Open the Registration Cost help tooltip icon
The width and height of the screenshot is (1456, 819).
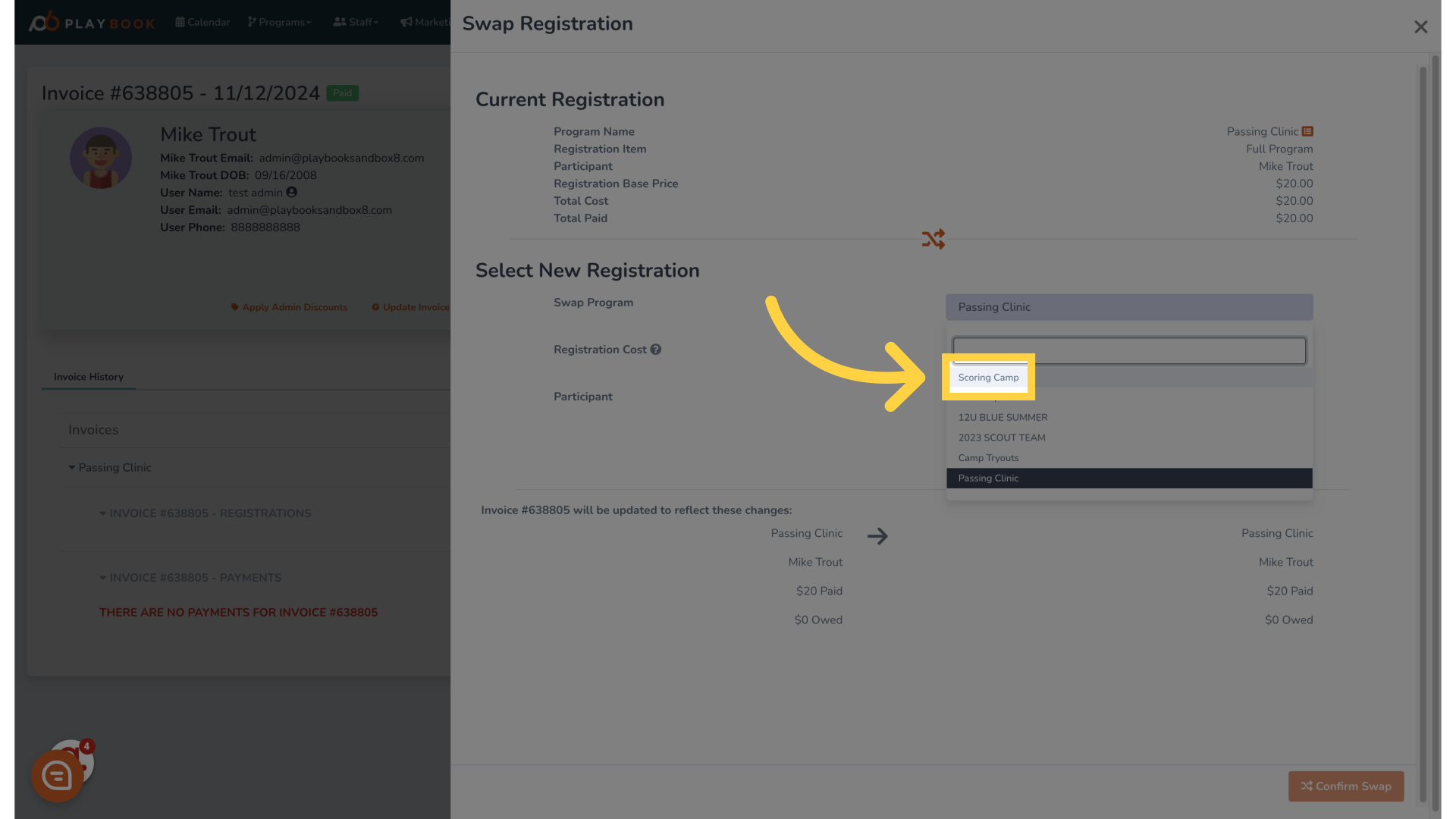(x=656, y=349)
